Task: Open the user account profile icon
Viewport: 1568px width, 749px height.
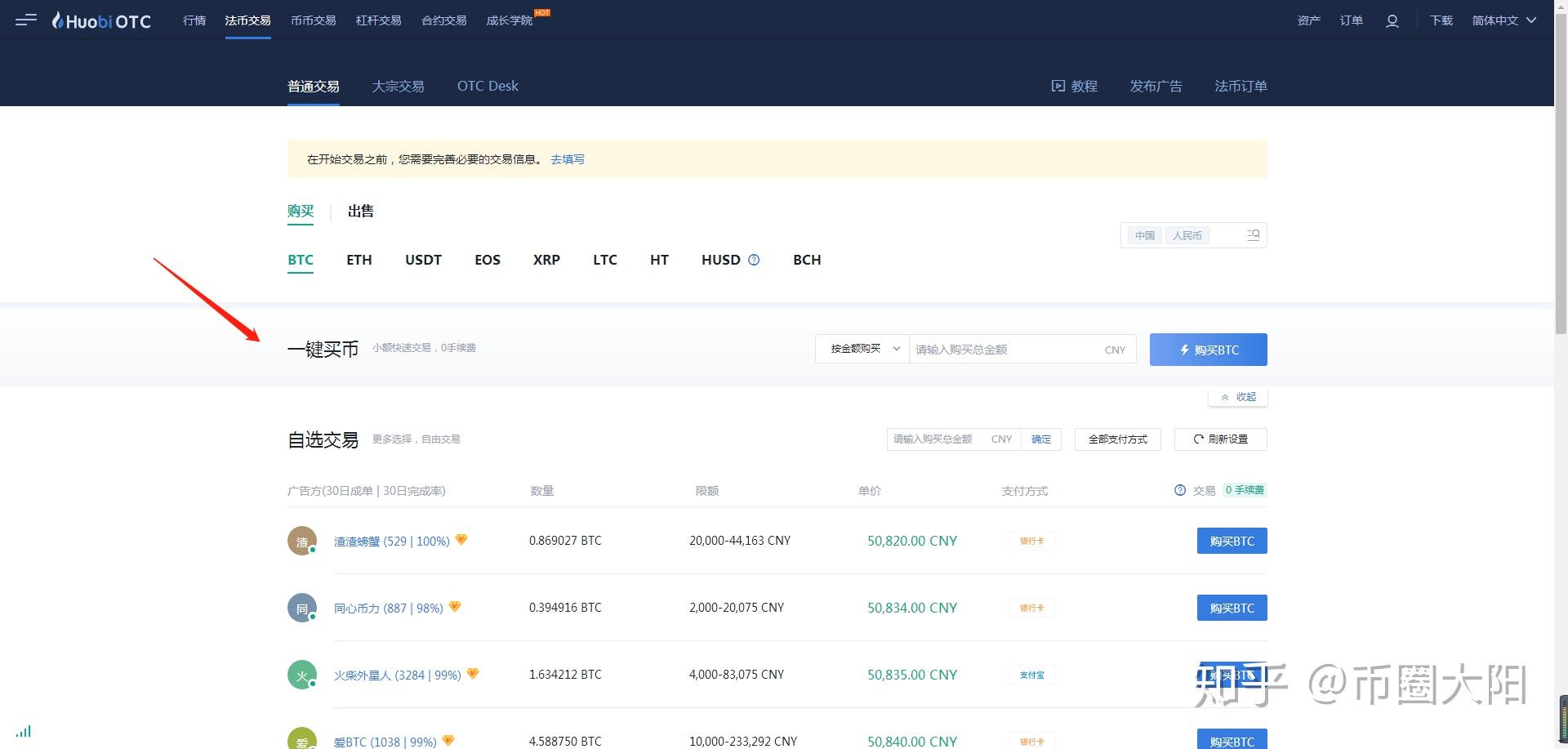Action: point(1392,21)
